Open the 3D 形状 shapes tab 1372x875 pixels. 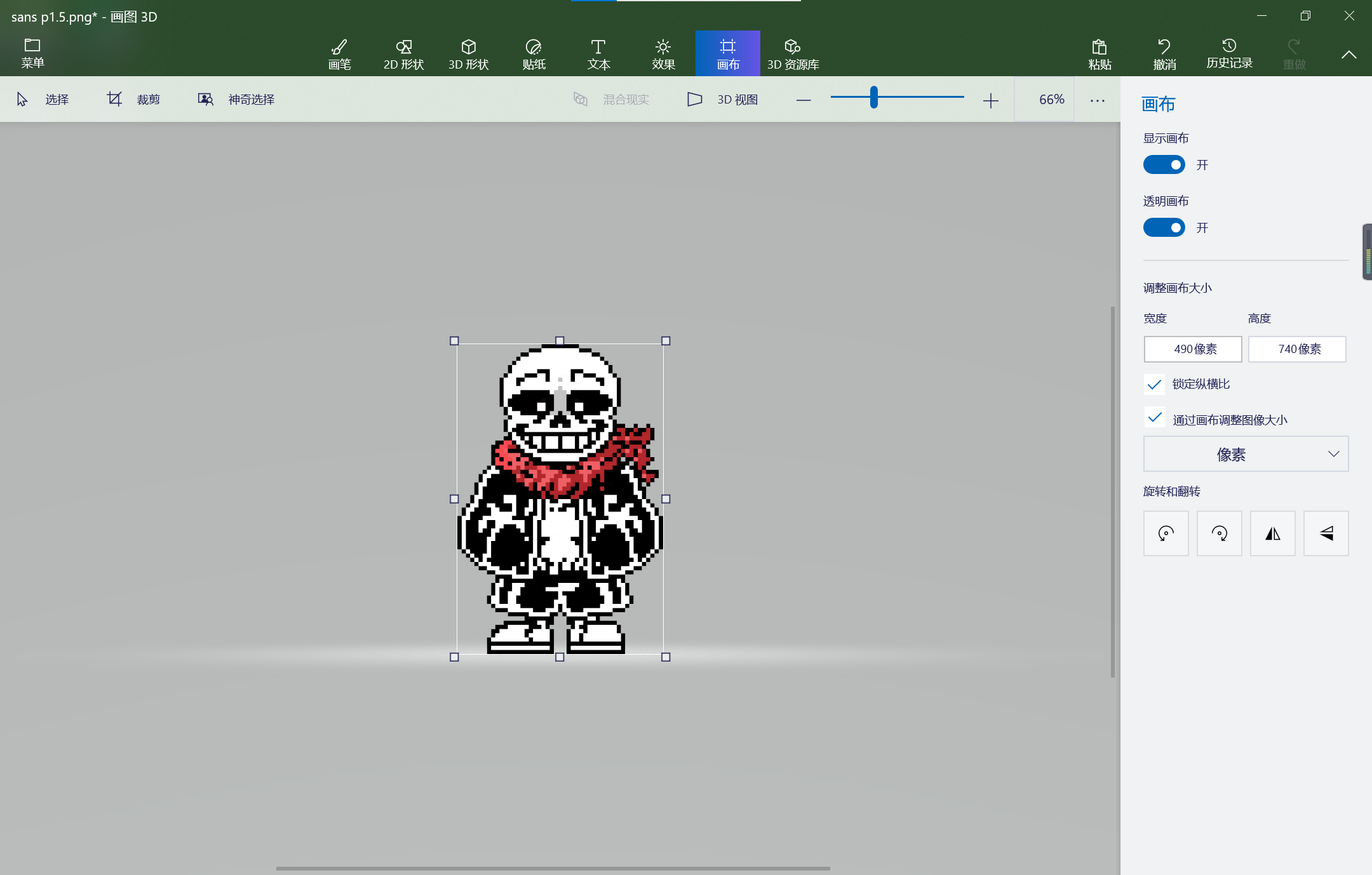(x=468, y=54)
